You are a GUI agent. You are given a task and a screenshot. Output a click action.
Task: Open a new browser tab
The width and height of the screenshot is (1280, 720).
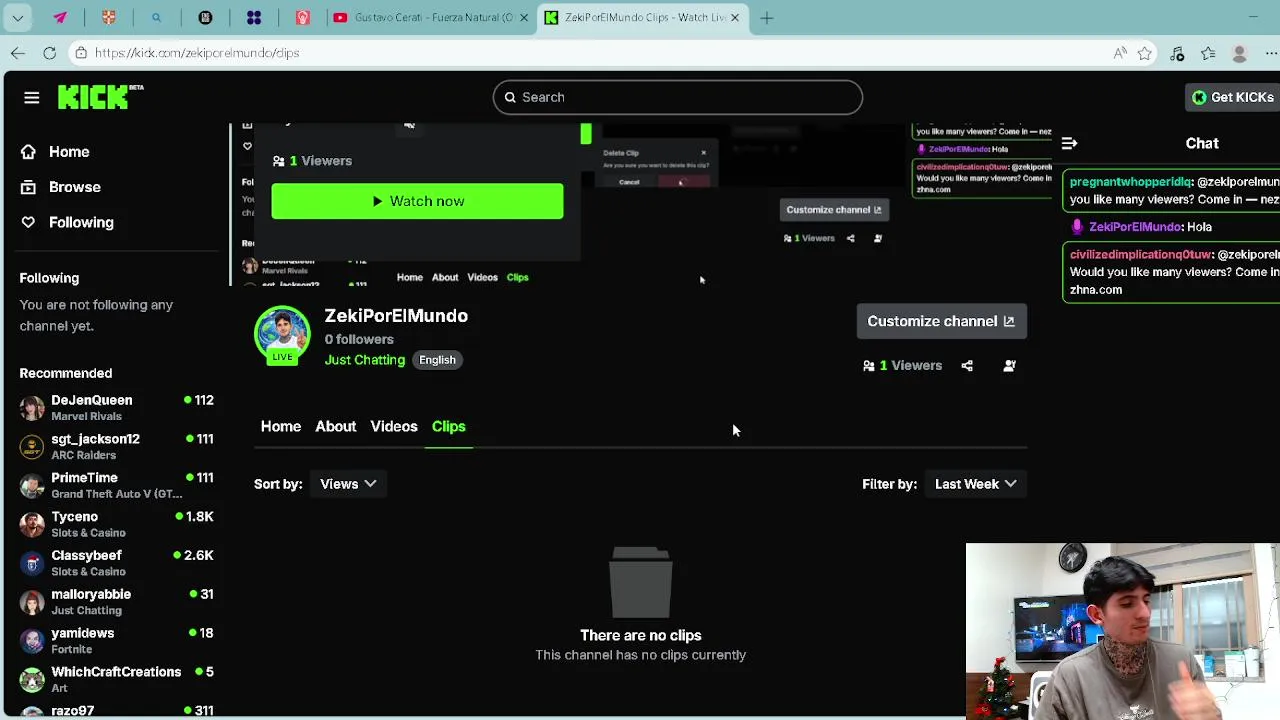coord(767,18)
